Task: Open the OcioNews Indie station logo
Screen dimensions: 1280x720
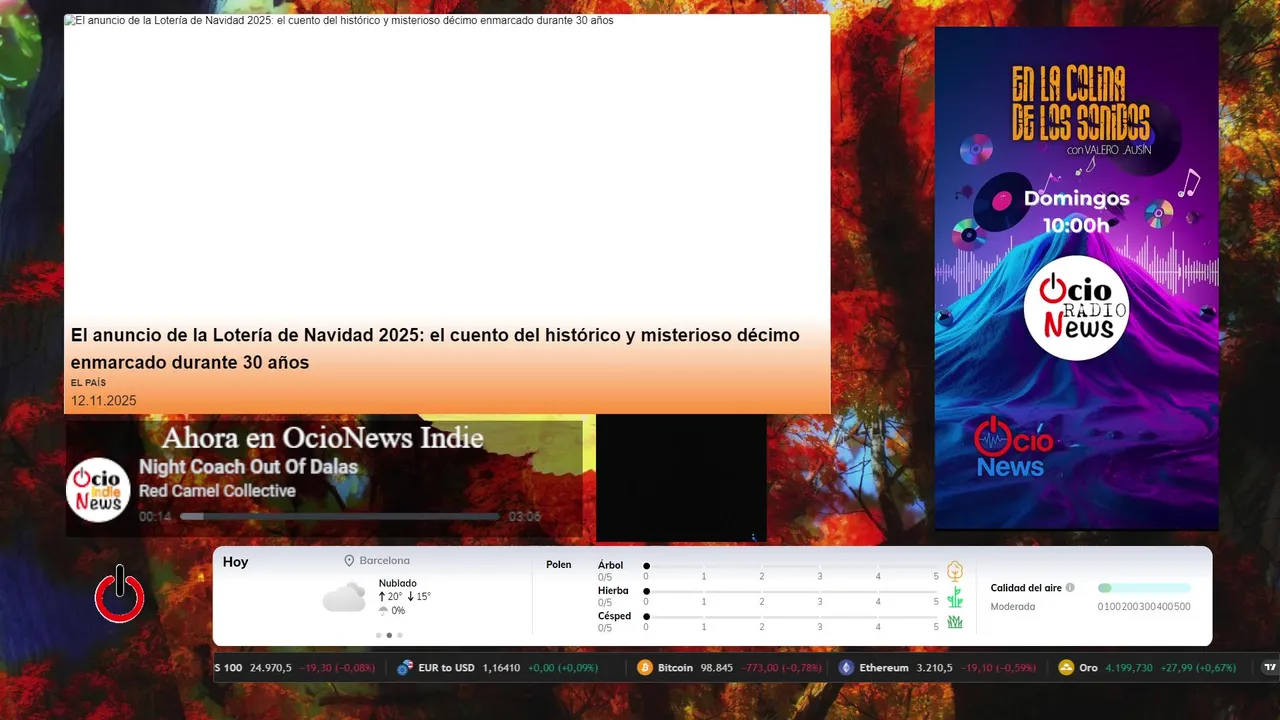Action: coord(98,490)
